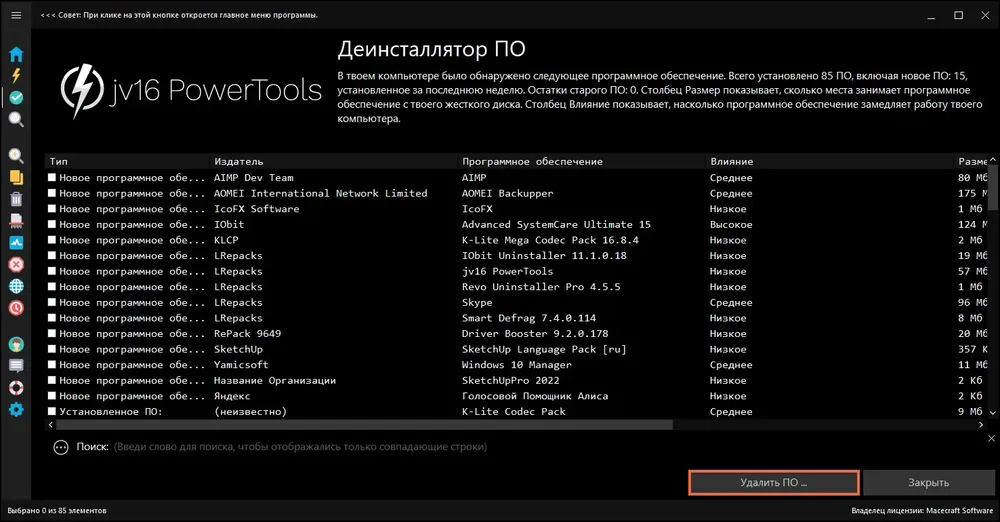The height and width of the screenshot is (522, 1000).
Task: Click the red X circle sidebar icon
Action: pyautogui.click(x=16, y=264)
